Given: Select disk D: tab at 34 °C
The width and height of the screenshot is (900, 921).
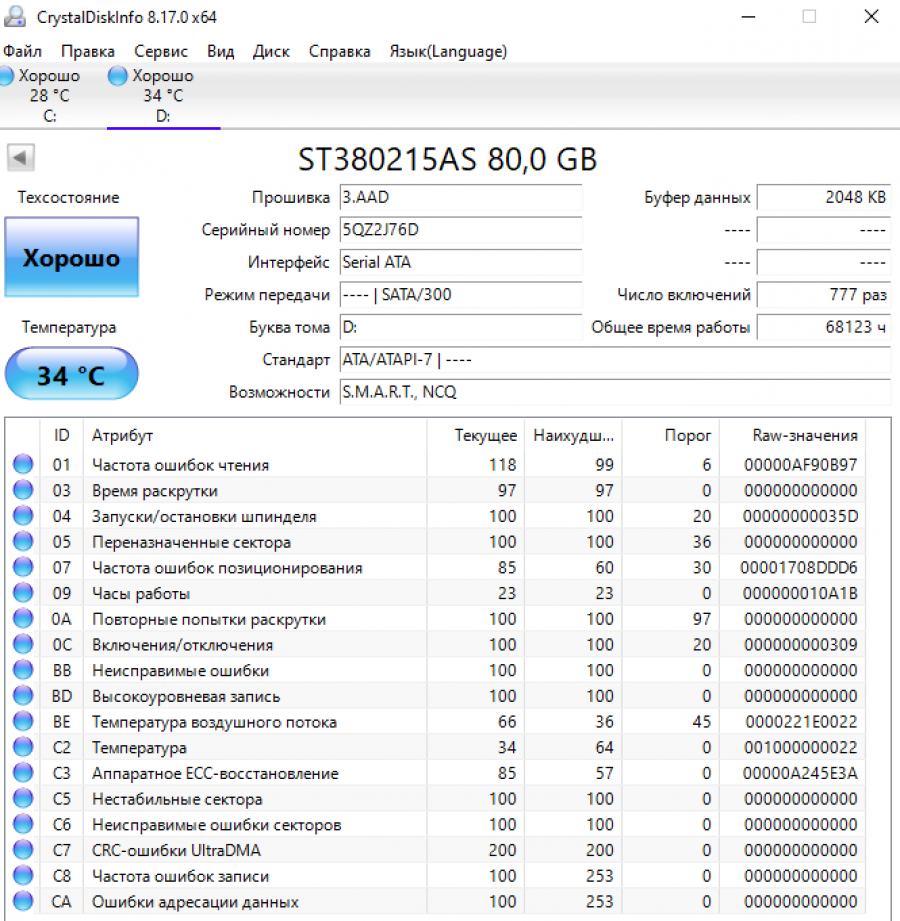Looking at the screenshot, I should coord(163,96).
